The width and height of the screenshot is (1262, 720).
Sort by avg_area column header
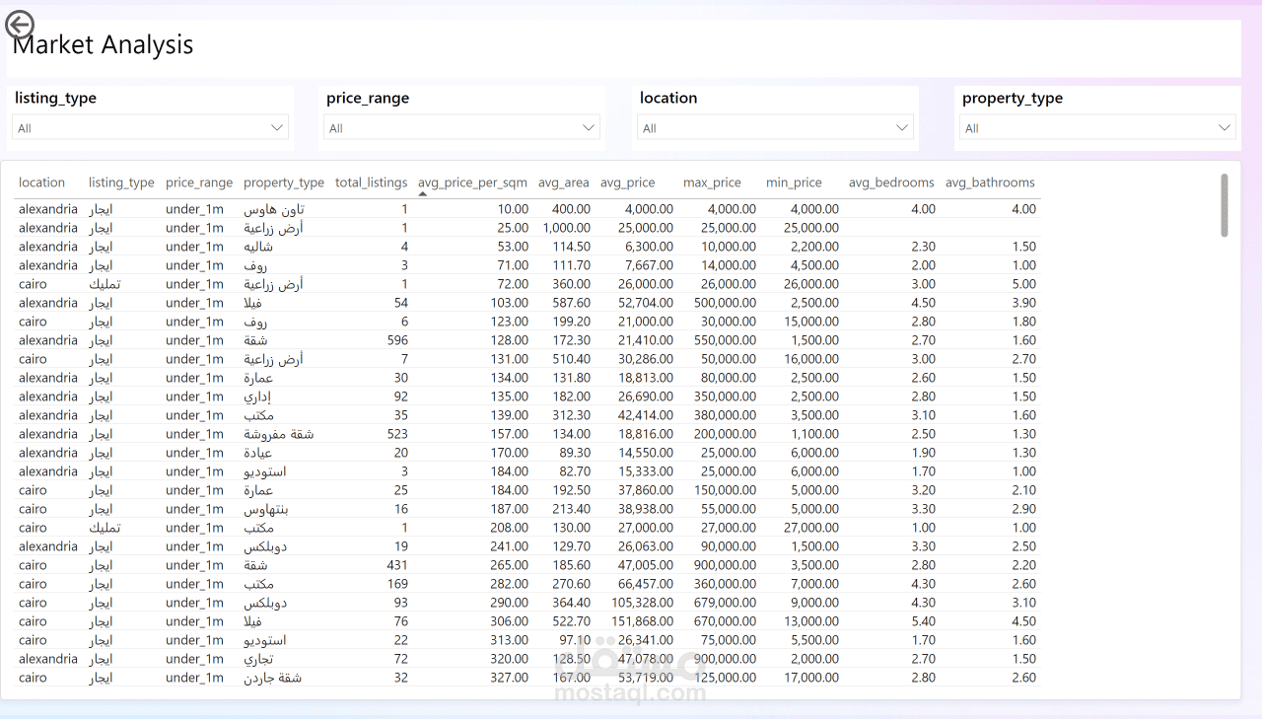564,182
